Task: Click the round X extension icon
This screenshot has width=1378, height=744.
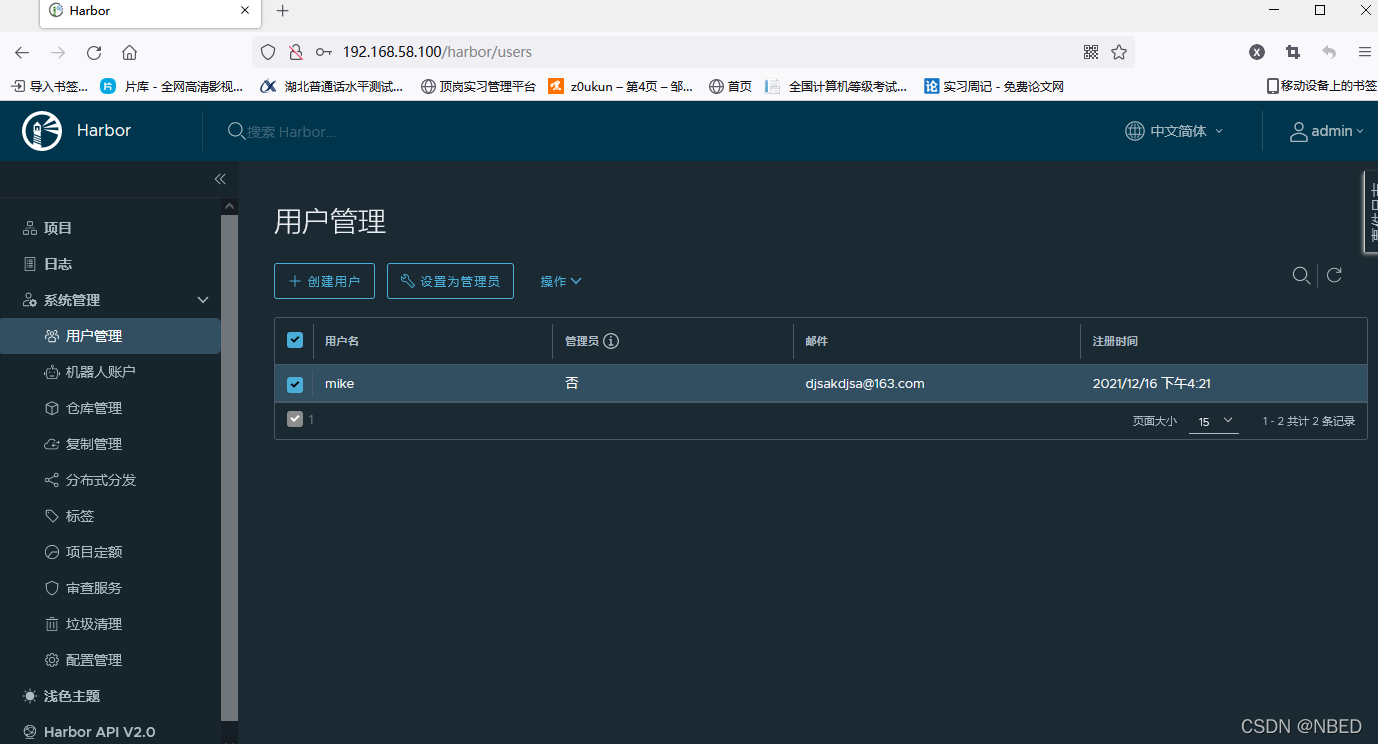Action: click(x=1257, y=52)
